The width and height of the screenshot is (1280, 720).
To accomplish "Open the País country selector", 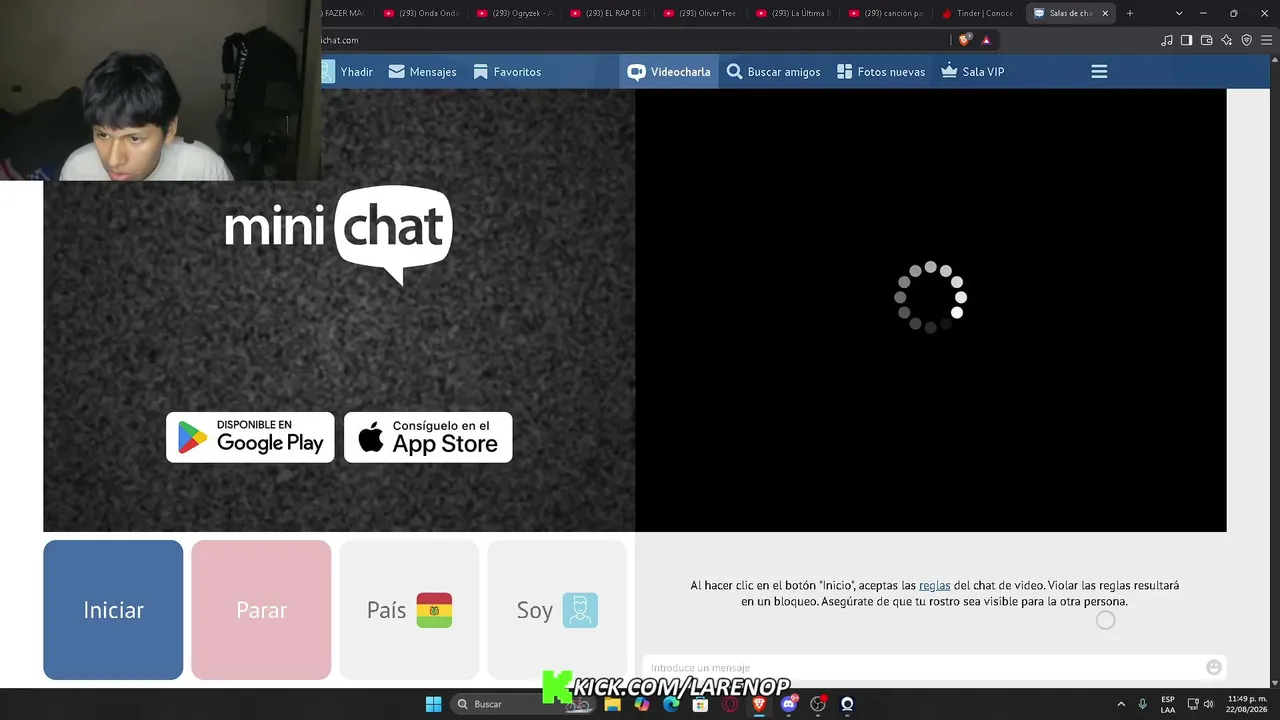I will [x=409, y=610].
